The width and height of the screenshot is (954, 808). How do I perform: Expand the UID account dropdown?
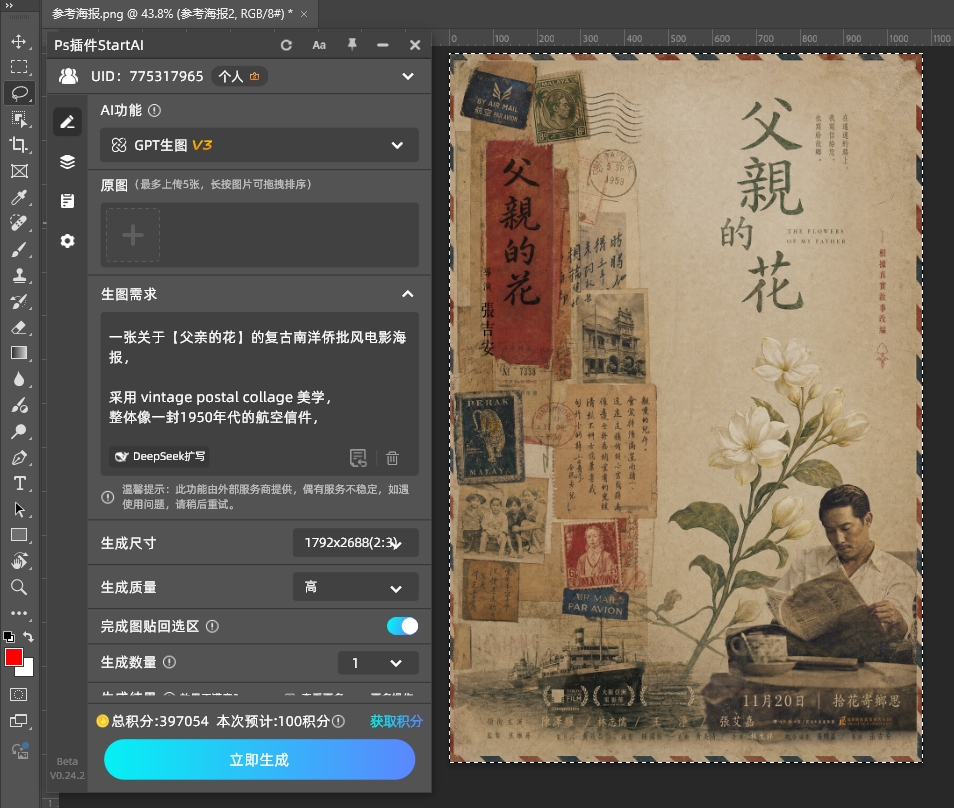(408, 77)
